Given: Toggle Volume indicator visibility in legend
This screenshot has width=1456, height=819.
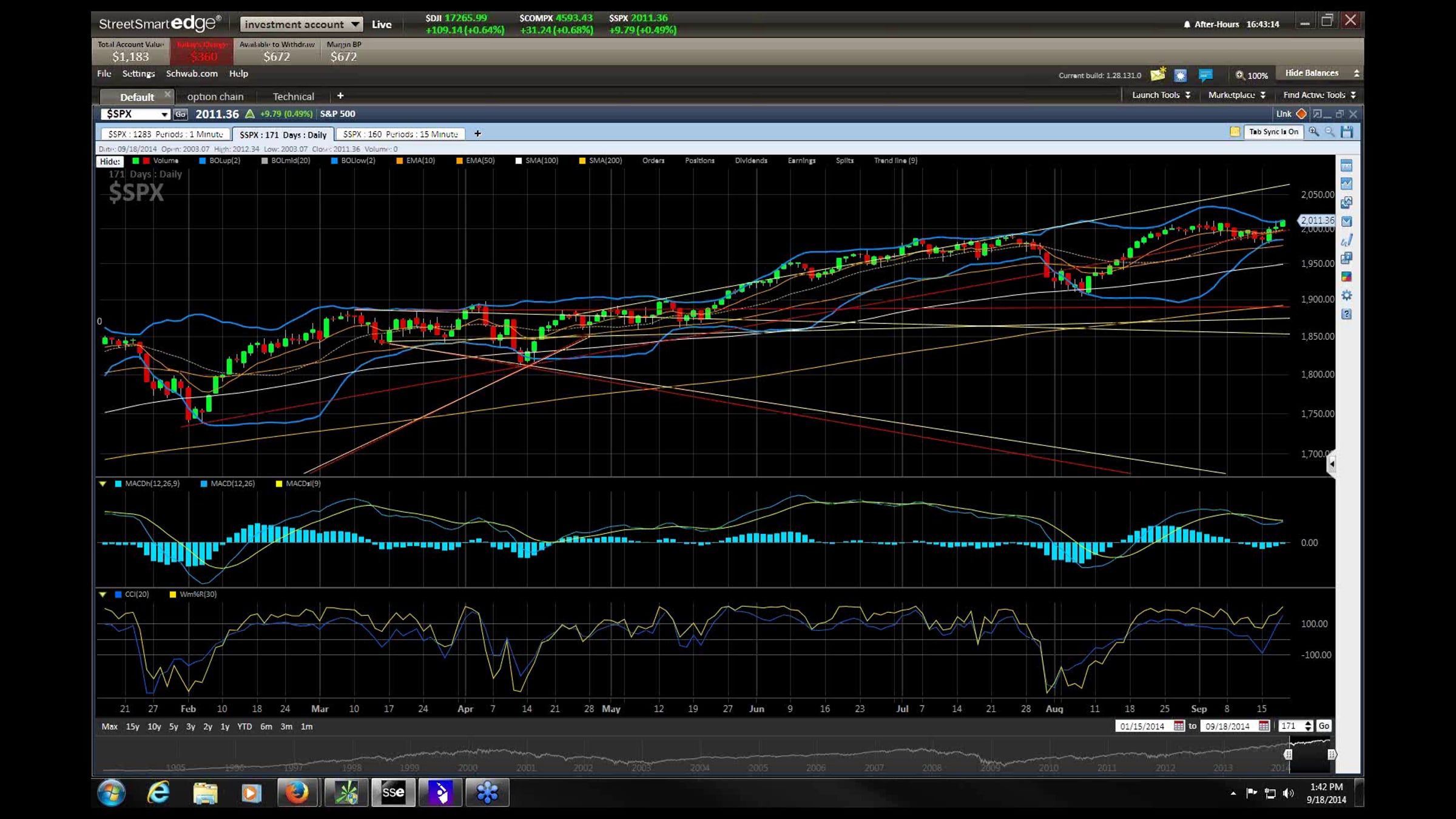Looking at the screenshot, I should (165, 161).
